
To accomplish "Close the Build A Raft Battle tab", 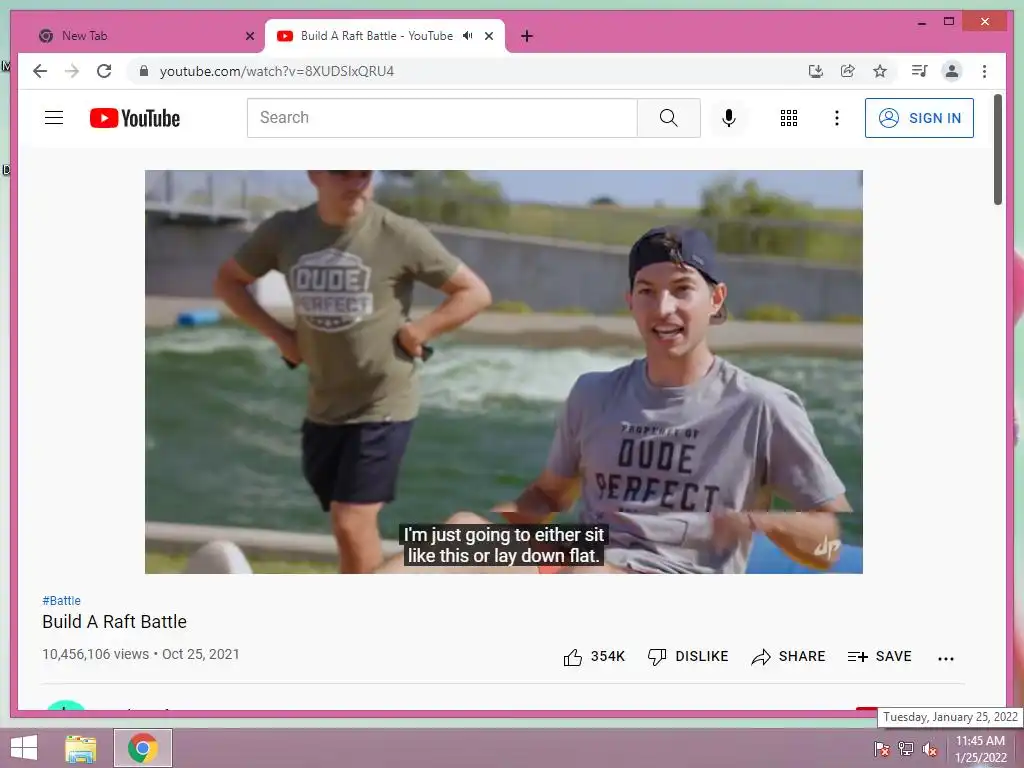I will (x=488, y=36).
